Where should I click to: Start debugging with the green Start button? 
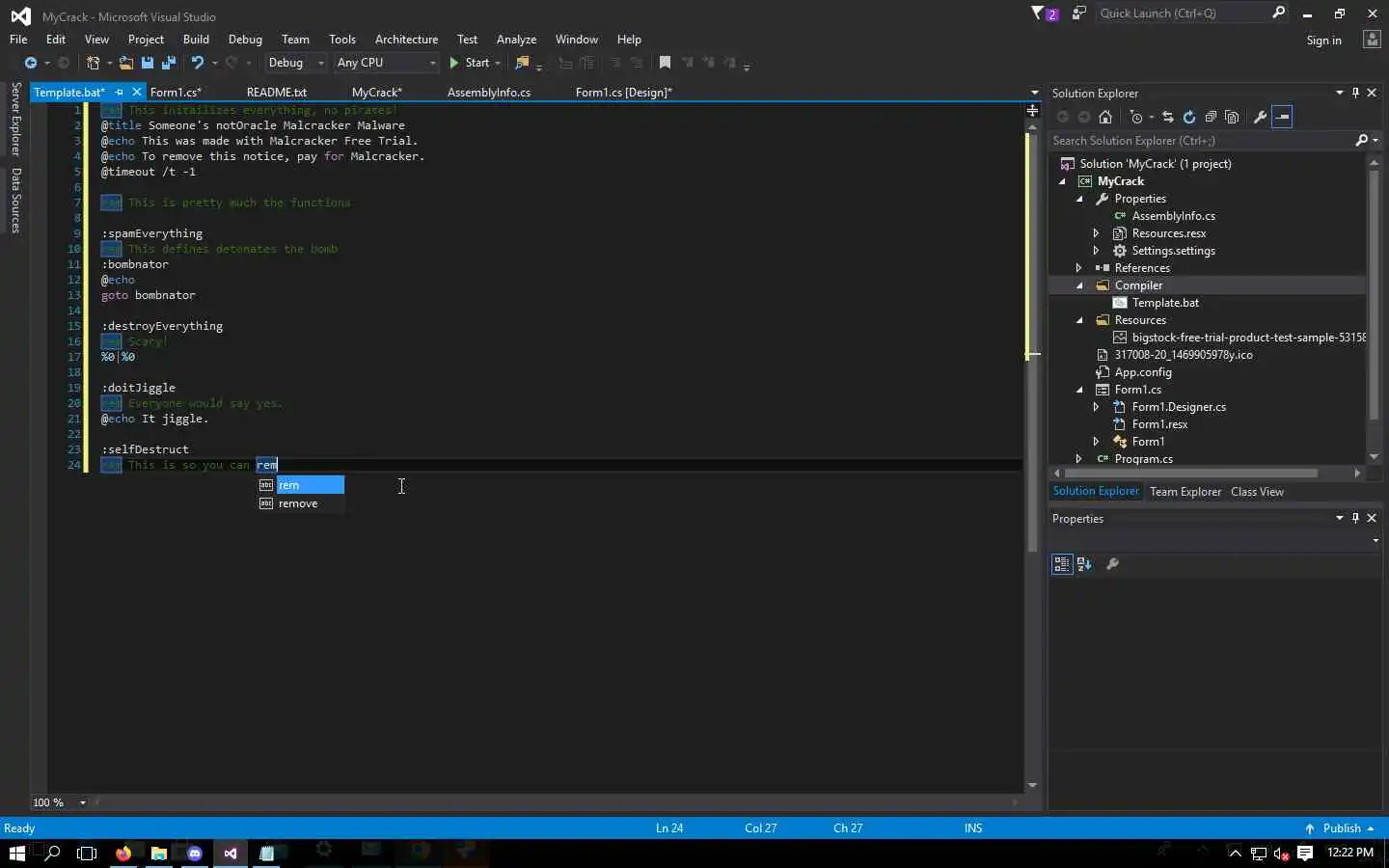click(x=470, y=63)
